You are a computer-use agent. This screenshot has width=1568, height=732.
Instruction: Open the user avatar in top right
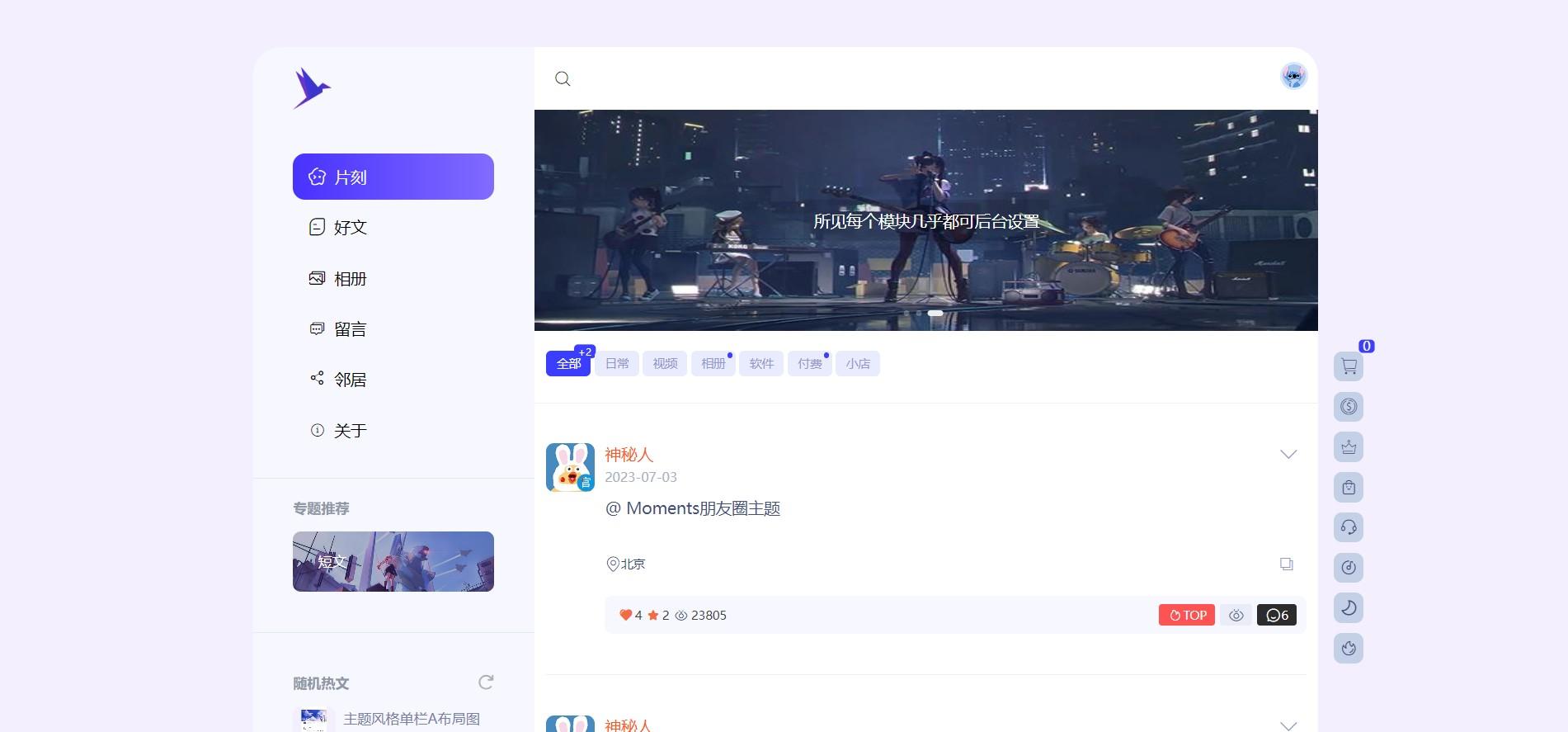[x=1293, y=76]
